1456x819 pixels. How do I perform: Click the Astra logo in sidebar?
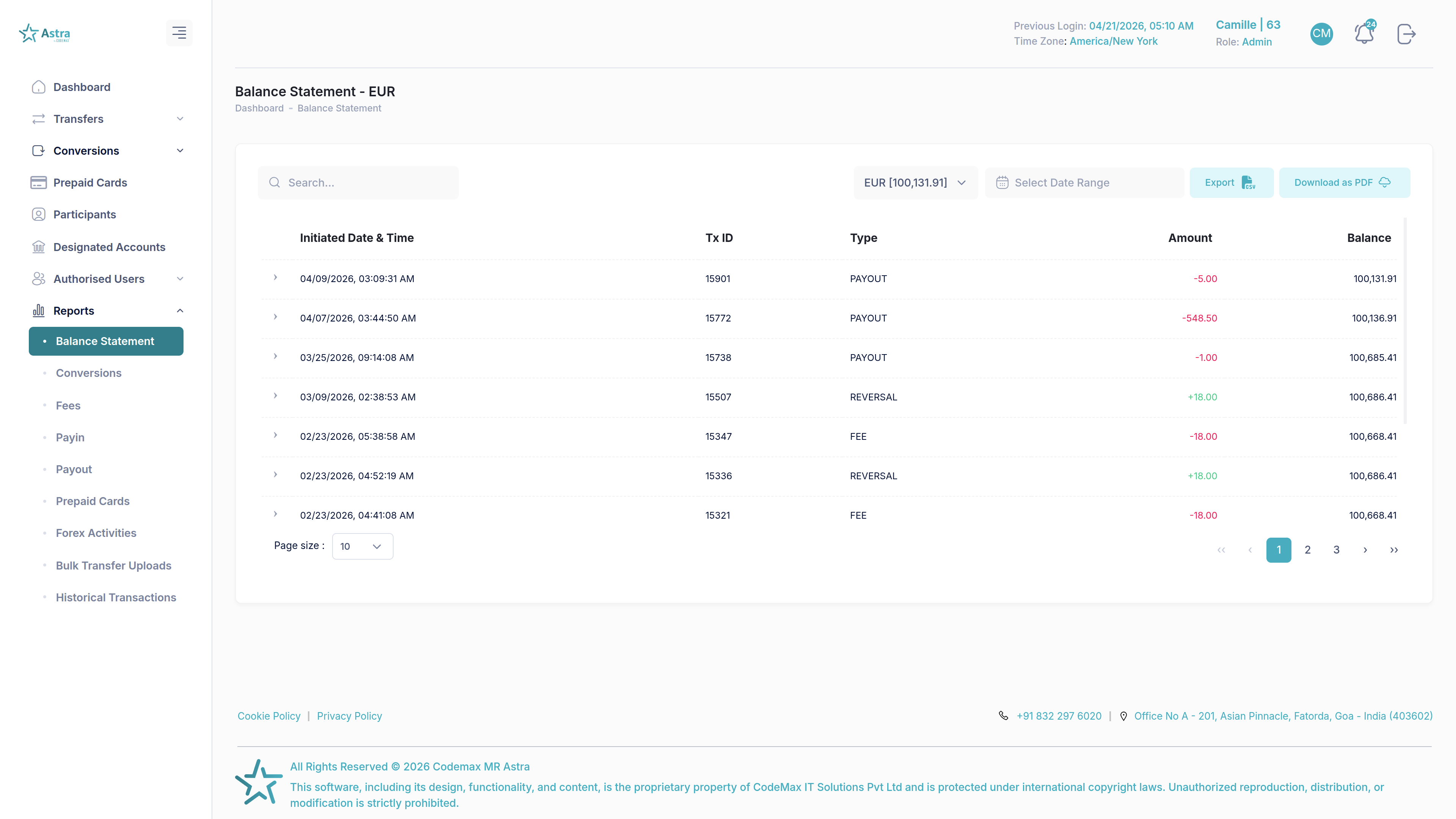click(44, 33)
